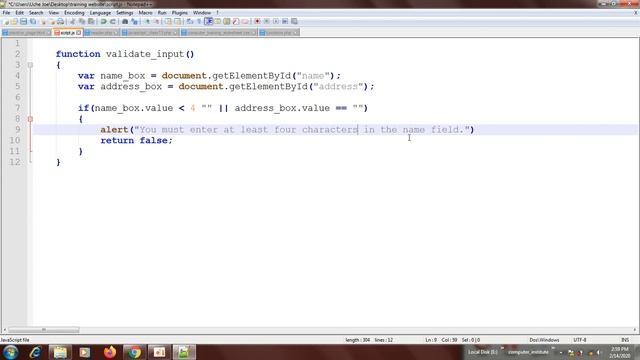Click the Copy toolbar icon

[82, 21]
